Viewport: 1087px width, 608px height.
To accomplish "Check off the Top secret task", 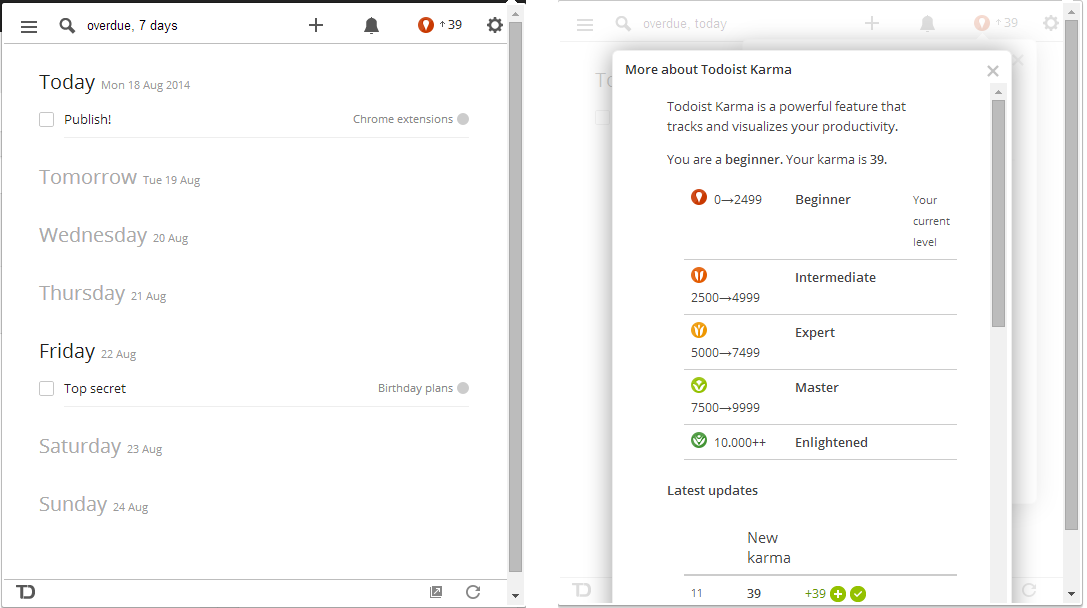I will coord(46,388).
